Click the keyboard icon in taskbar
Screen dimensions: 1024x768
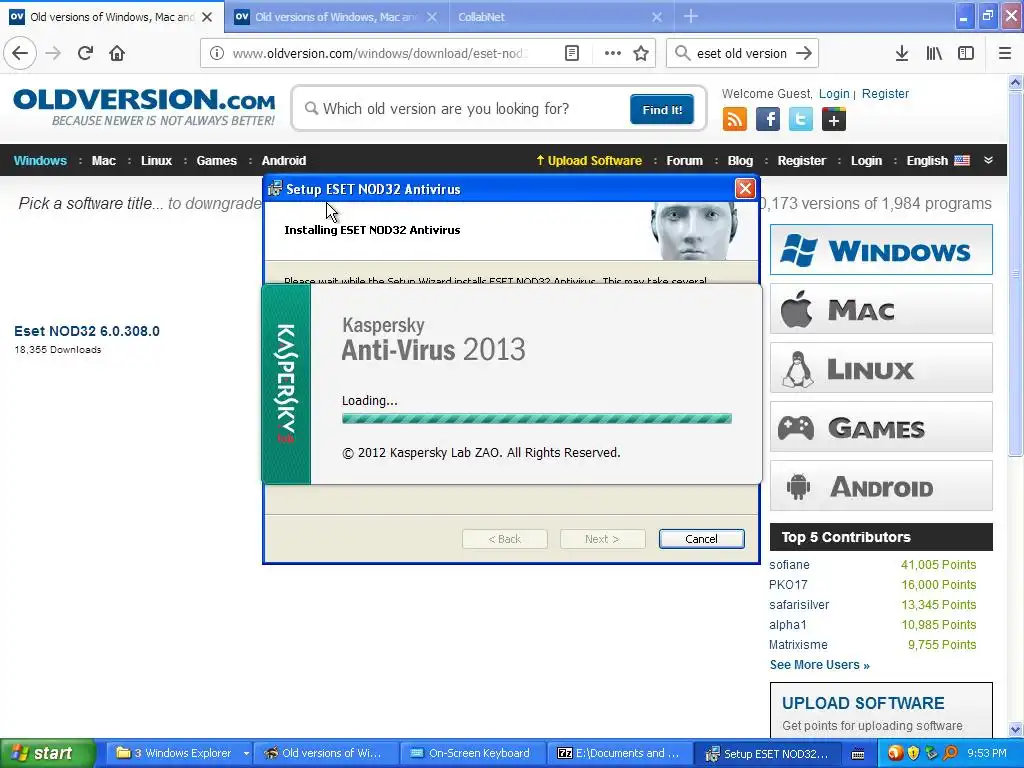(x=858, y=754)
